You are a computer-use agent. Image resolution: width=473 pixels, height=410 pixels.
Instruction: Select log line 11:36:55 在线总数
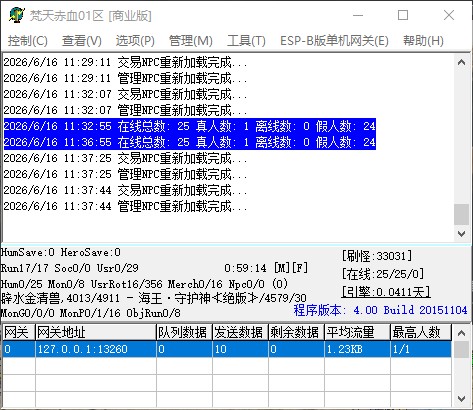point(190,142)
